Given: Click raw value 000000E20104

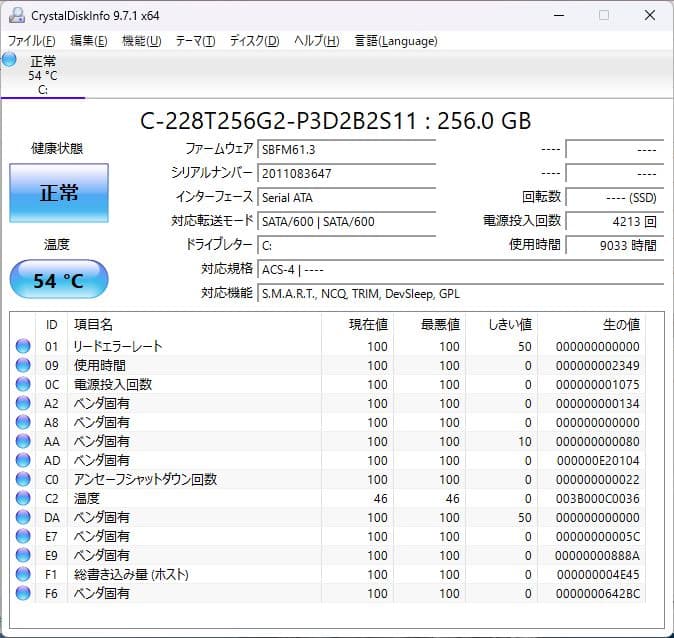Looking at the screenshot, I should point(597,460).
